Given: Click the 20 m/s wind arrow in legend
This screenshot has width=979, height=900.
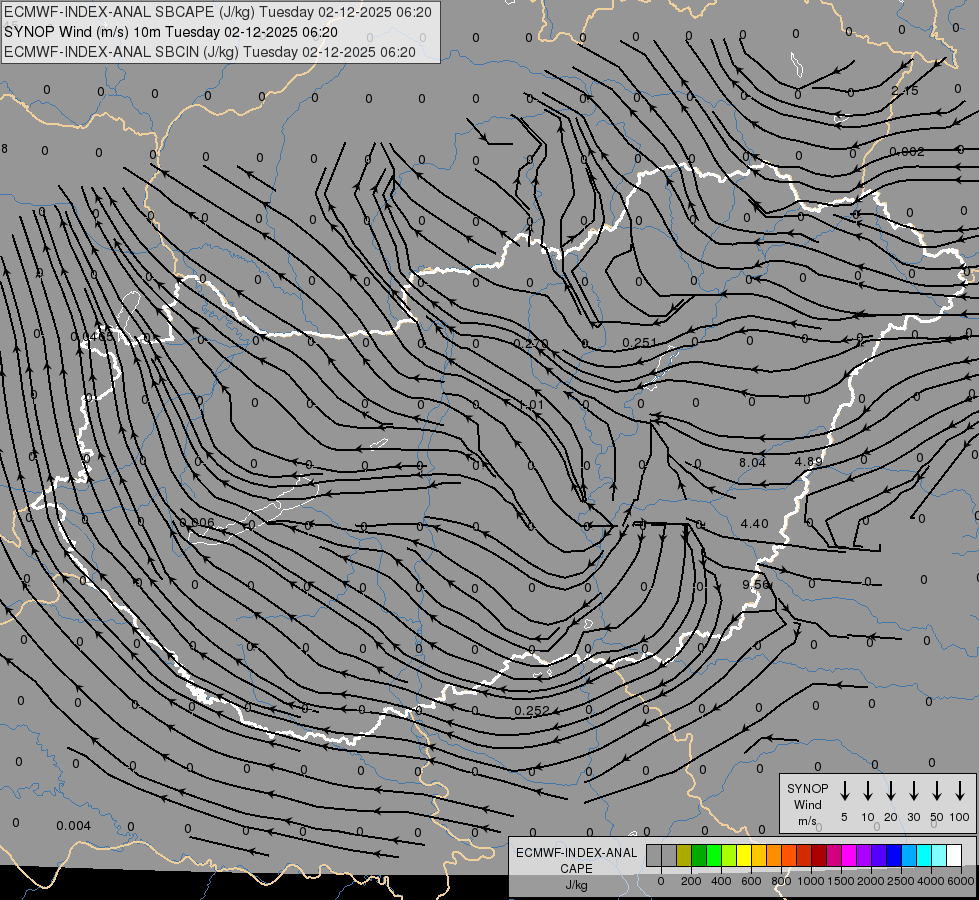Looking at the screenshot, I should [x=890, y=791].
